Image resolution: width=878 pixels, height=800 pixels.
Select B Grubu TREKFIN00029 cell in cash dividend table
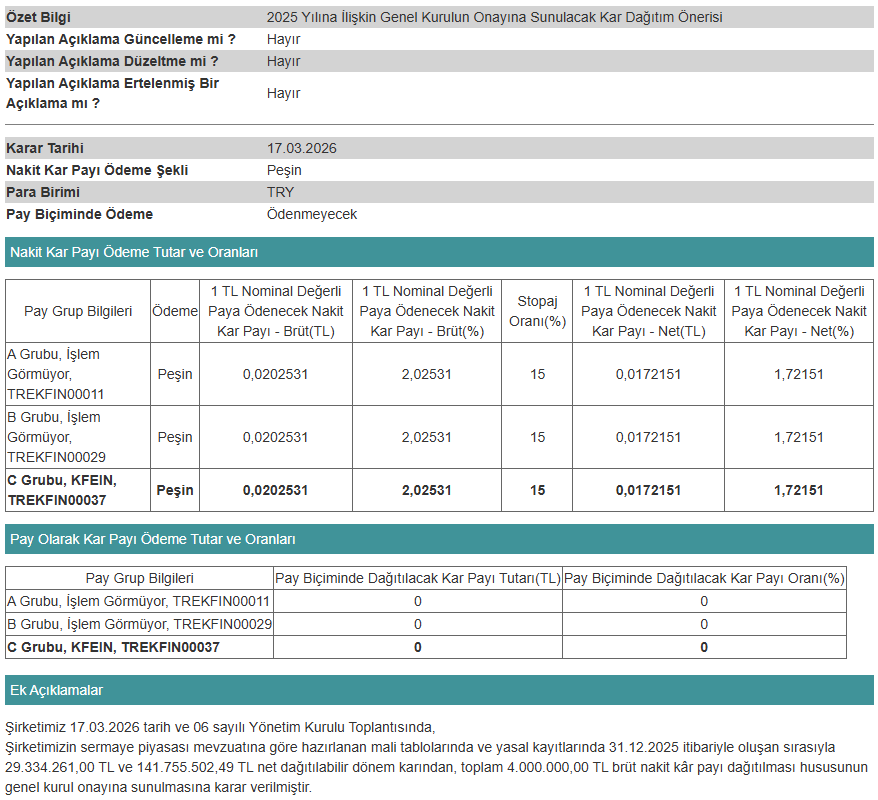coord(56,437)
